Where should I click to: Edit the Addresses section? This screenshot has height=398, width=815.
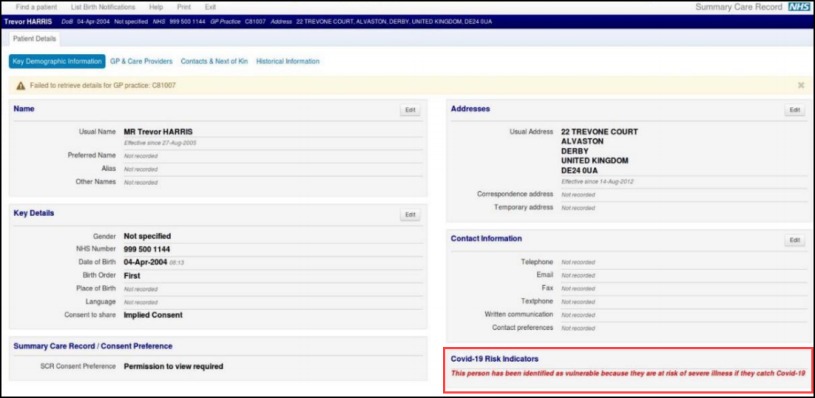click(794, 110)
